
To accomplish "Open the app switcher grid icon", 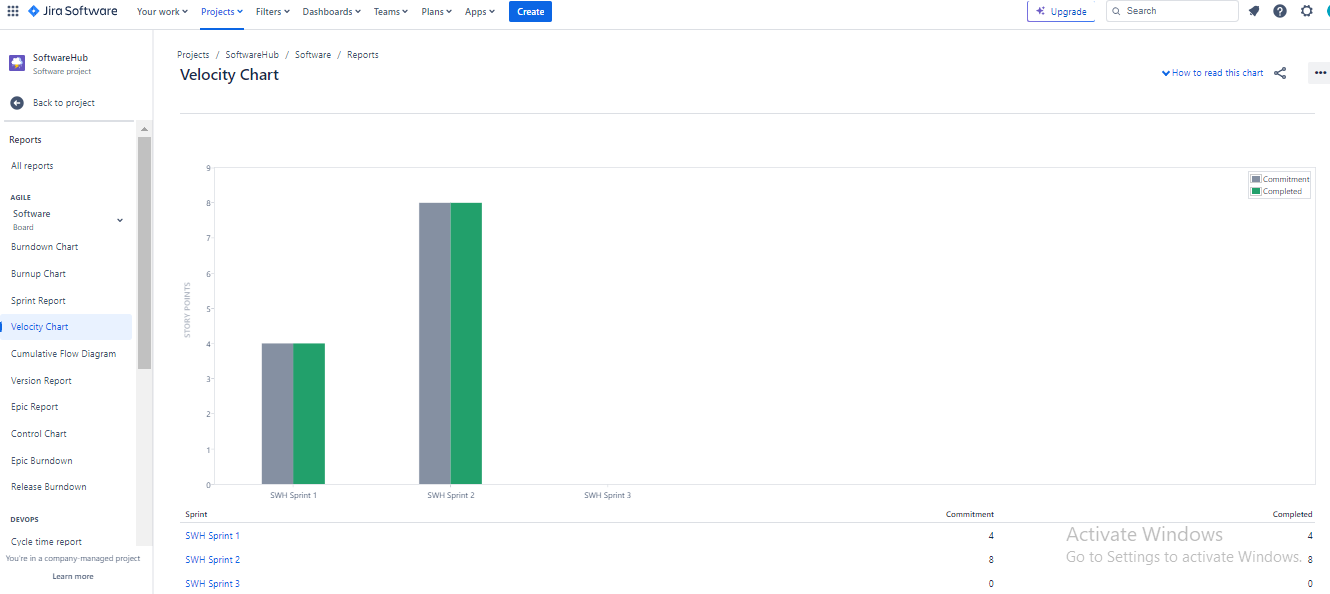I will [13, 11].
